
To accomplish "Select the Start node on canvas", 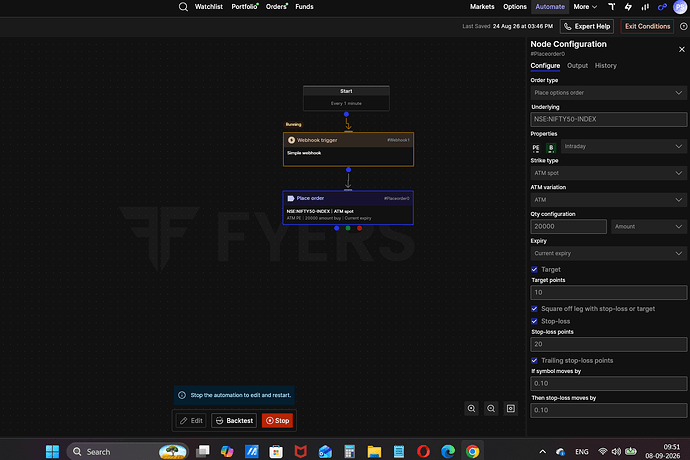I will [x=346, y=98].
